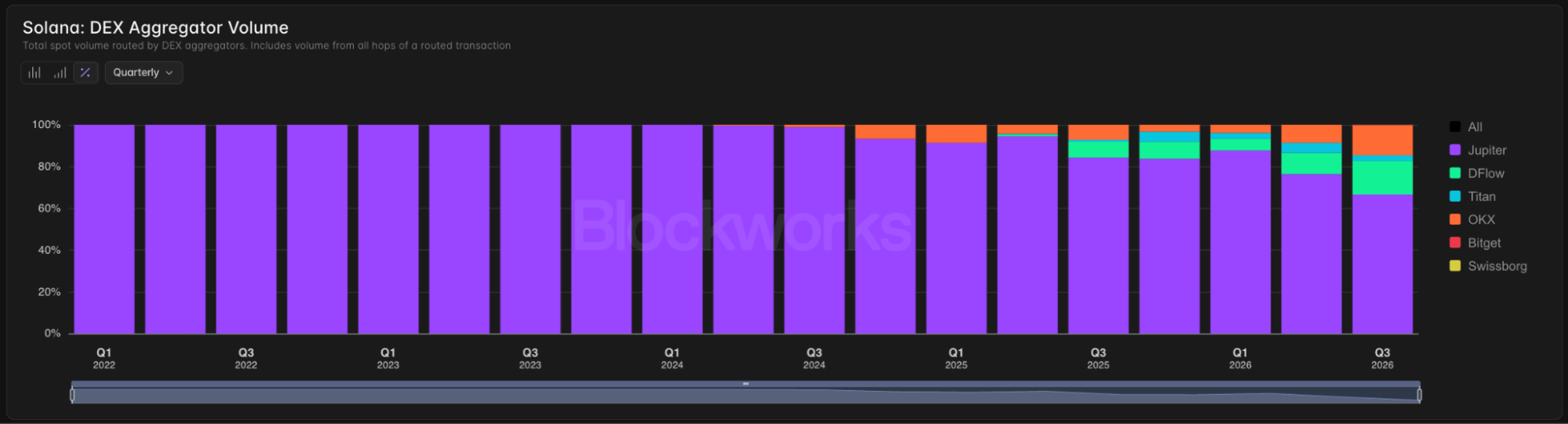Click the right handle of range slider
Screen dimensions: 1568x424
1419,395
